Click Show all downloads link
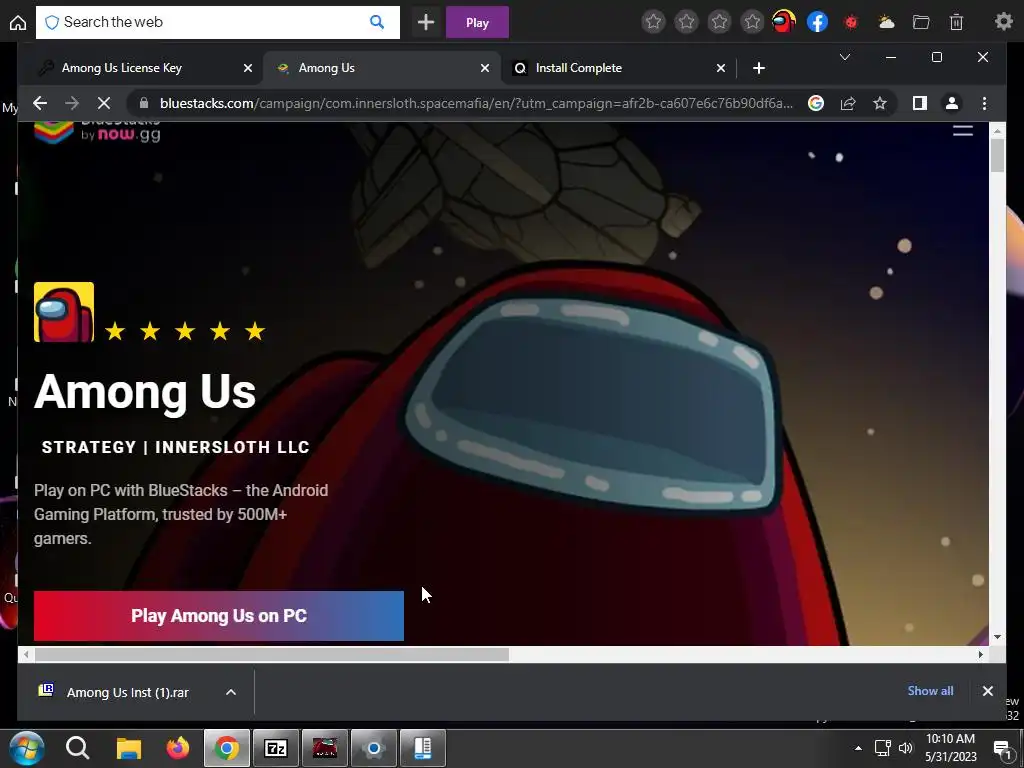 coord(930,691)
